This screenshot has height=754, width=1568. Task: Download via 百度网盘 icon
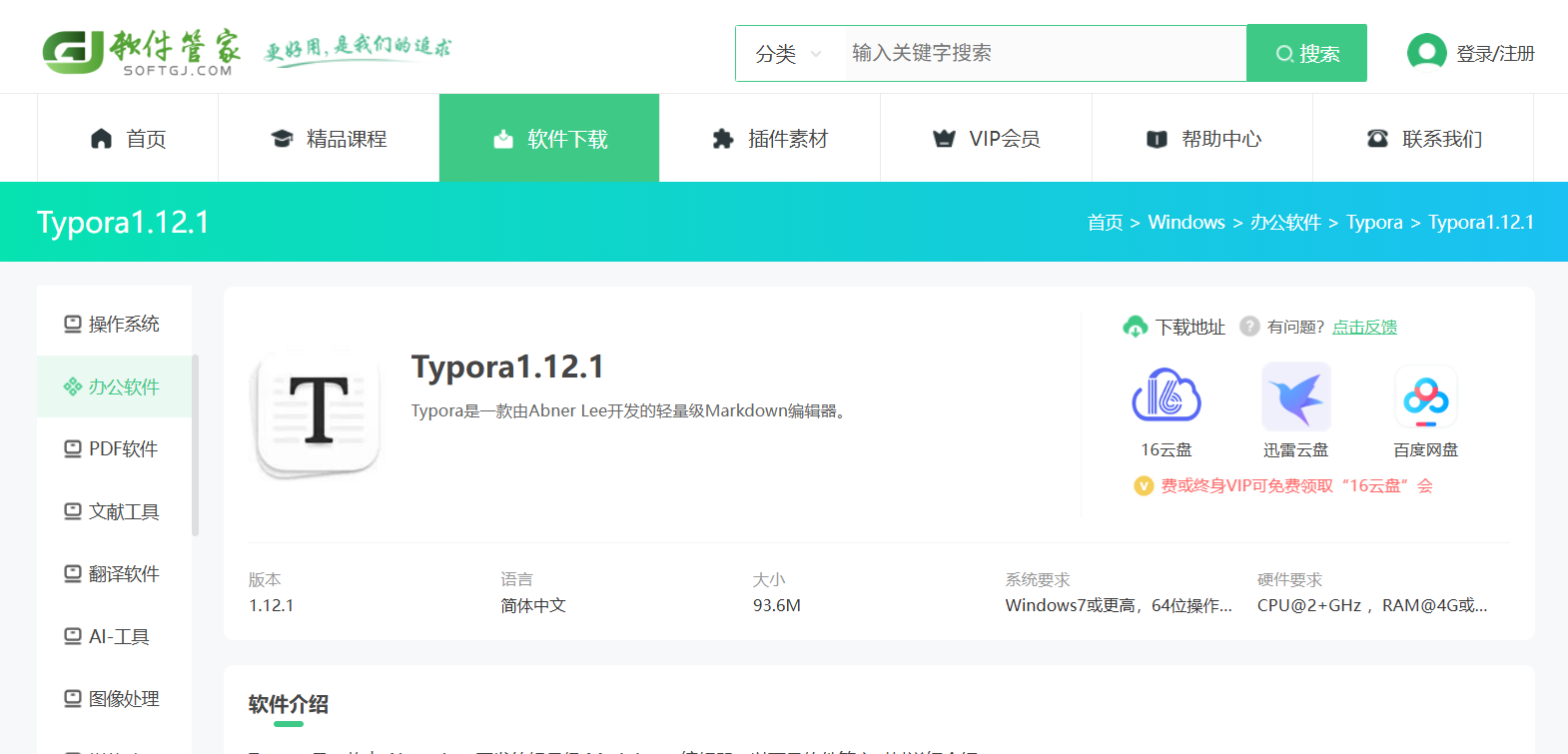pos(1426,396)
